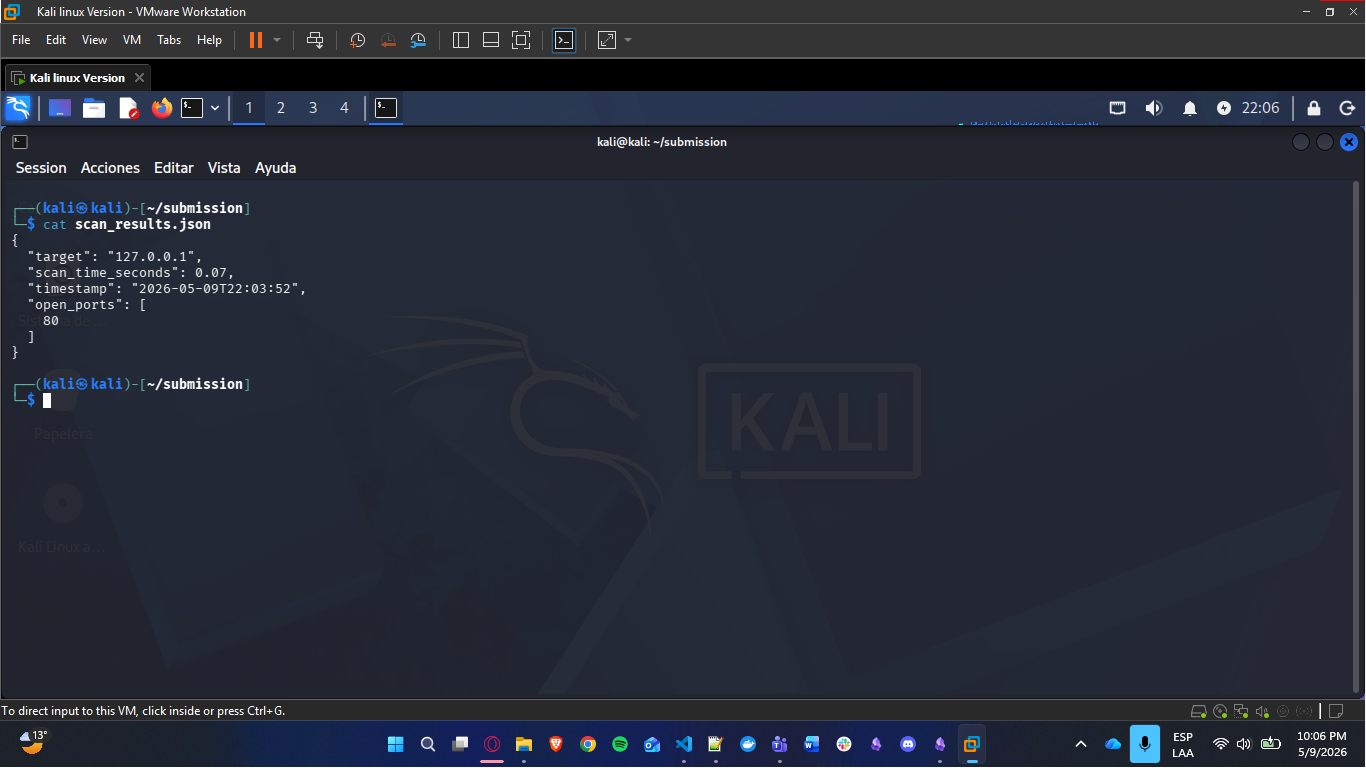Open the VMware File menu

(x=21, y=40)
